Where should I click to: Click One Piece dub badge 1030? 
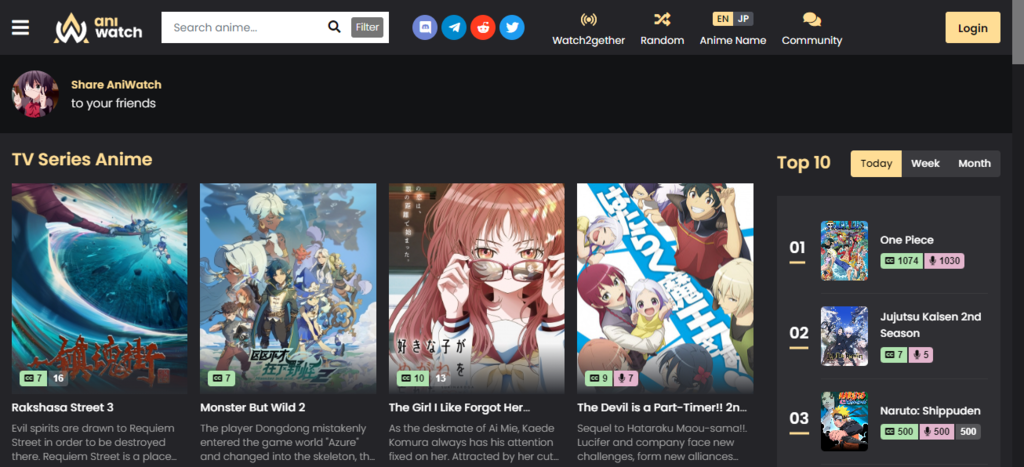pos(944,261)
